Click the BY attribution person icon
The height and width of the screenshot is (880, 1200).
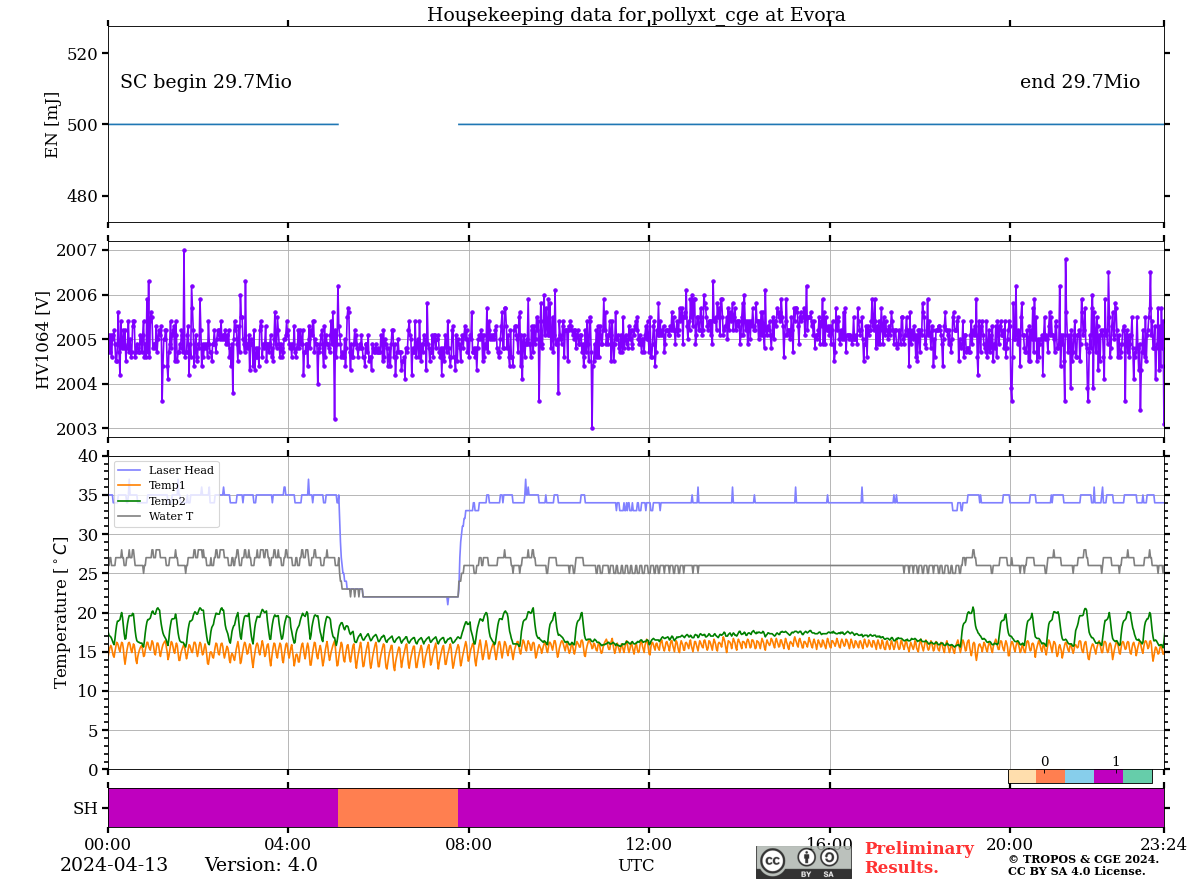click(806, 857)
